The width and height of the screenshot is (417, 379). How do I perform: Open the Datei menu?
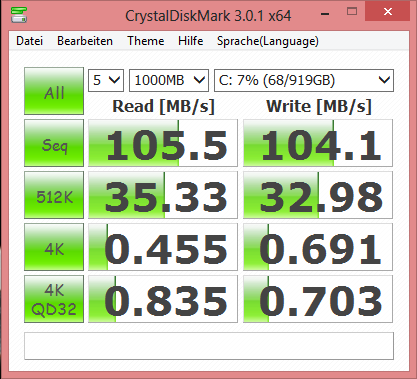[29, 41]
